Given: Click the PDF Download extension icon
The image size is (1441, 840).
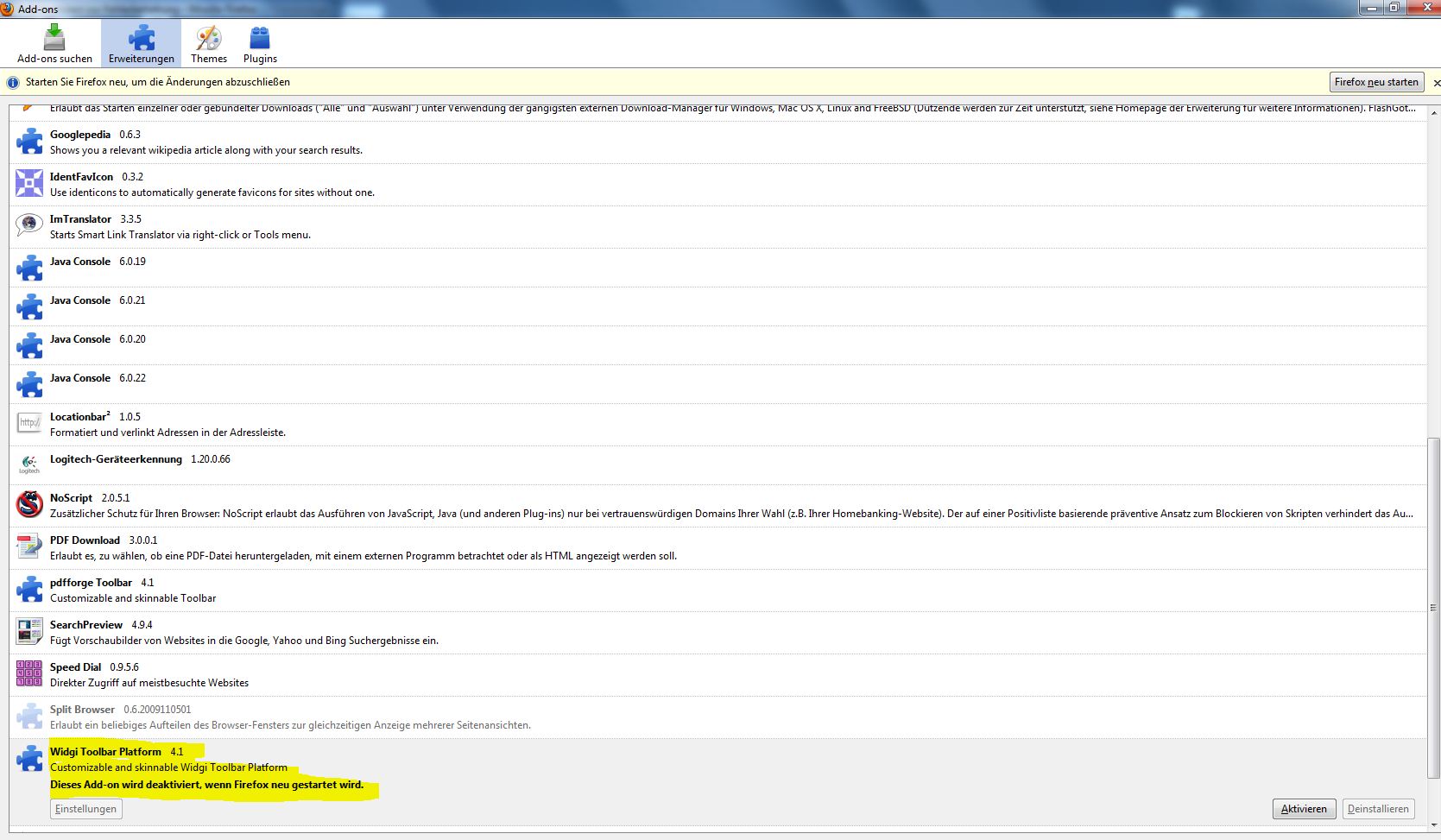Looking at the screenshot, I should [29, 546].
